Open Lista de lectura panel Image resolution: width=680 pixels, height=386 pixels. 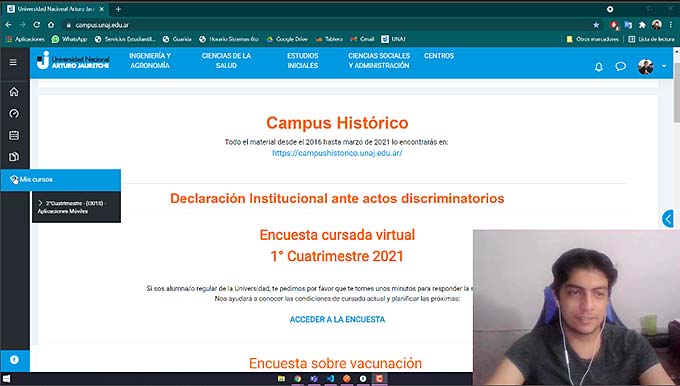pyautogui.click(x=651, y=39)
